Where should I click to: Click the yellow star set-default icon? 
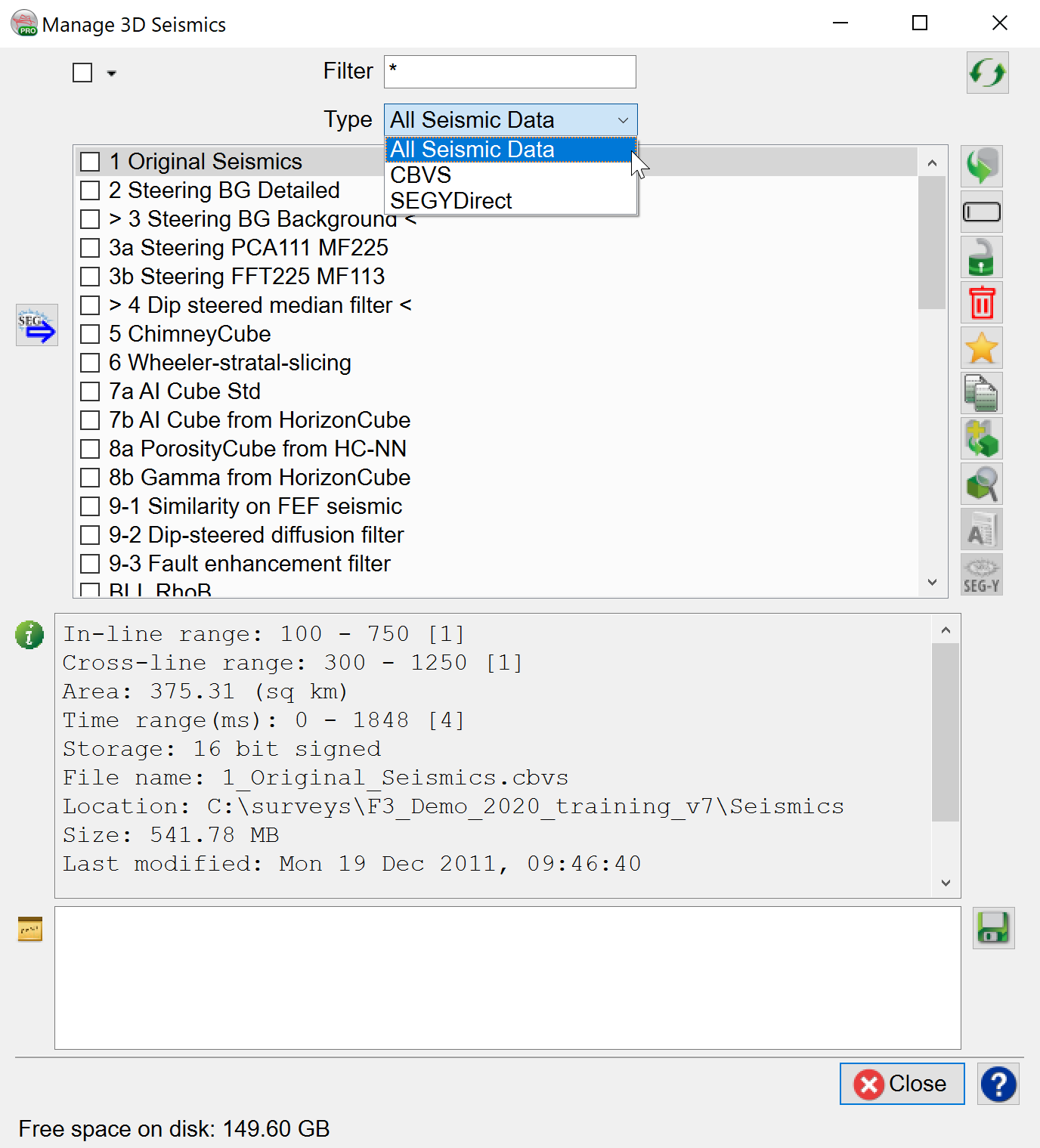[x=981, y=348]
